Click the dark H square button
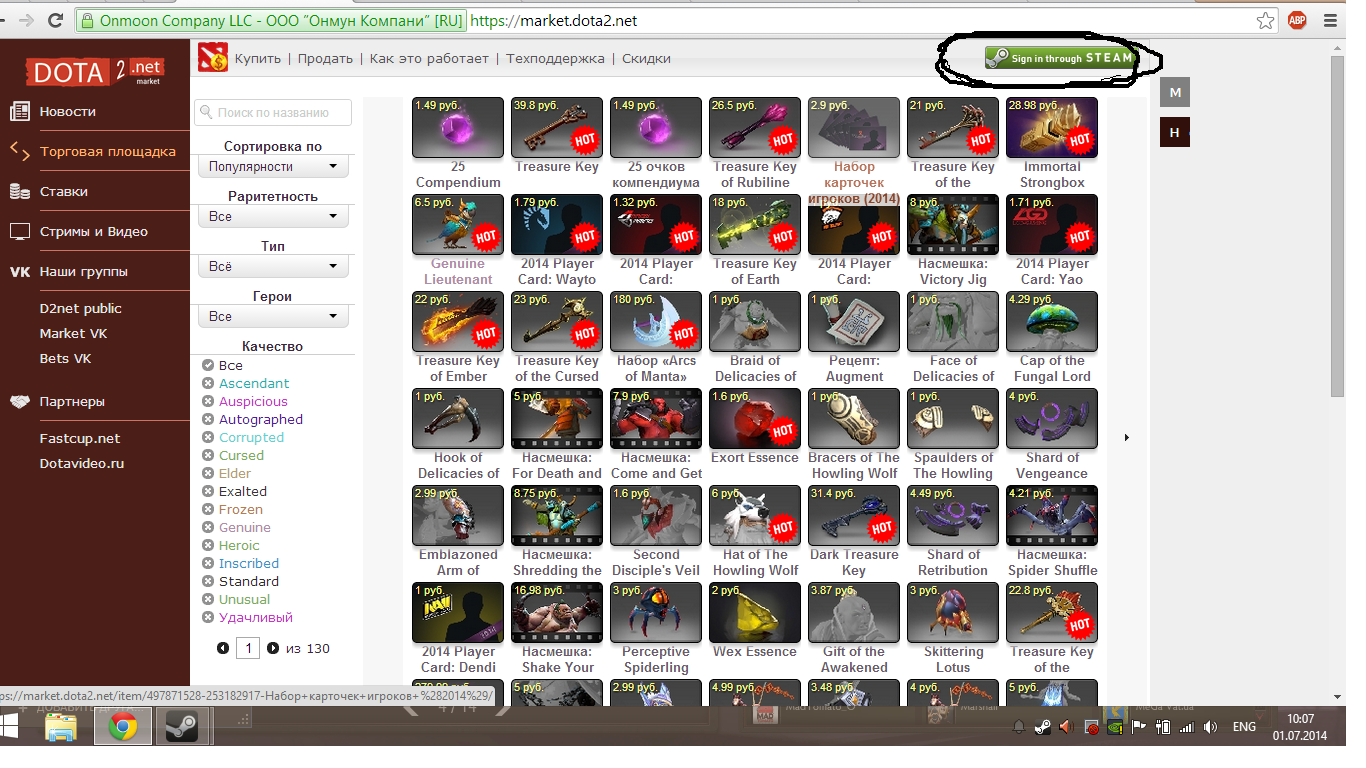 (x=1175, y=132)
